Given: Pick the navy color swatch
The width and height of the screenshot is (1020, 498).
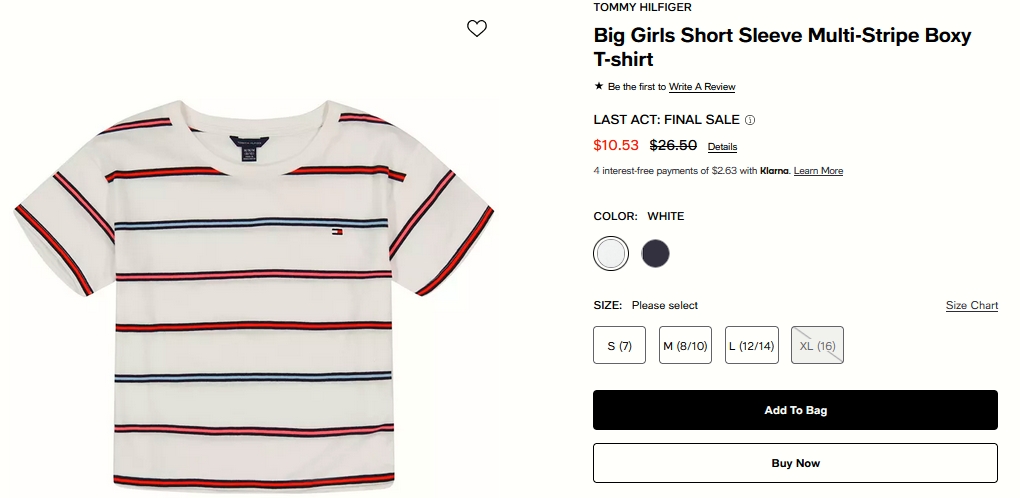Looking at the screenshot, I should 656,254.
